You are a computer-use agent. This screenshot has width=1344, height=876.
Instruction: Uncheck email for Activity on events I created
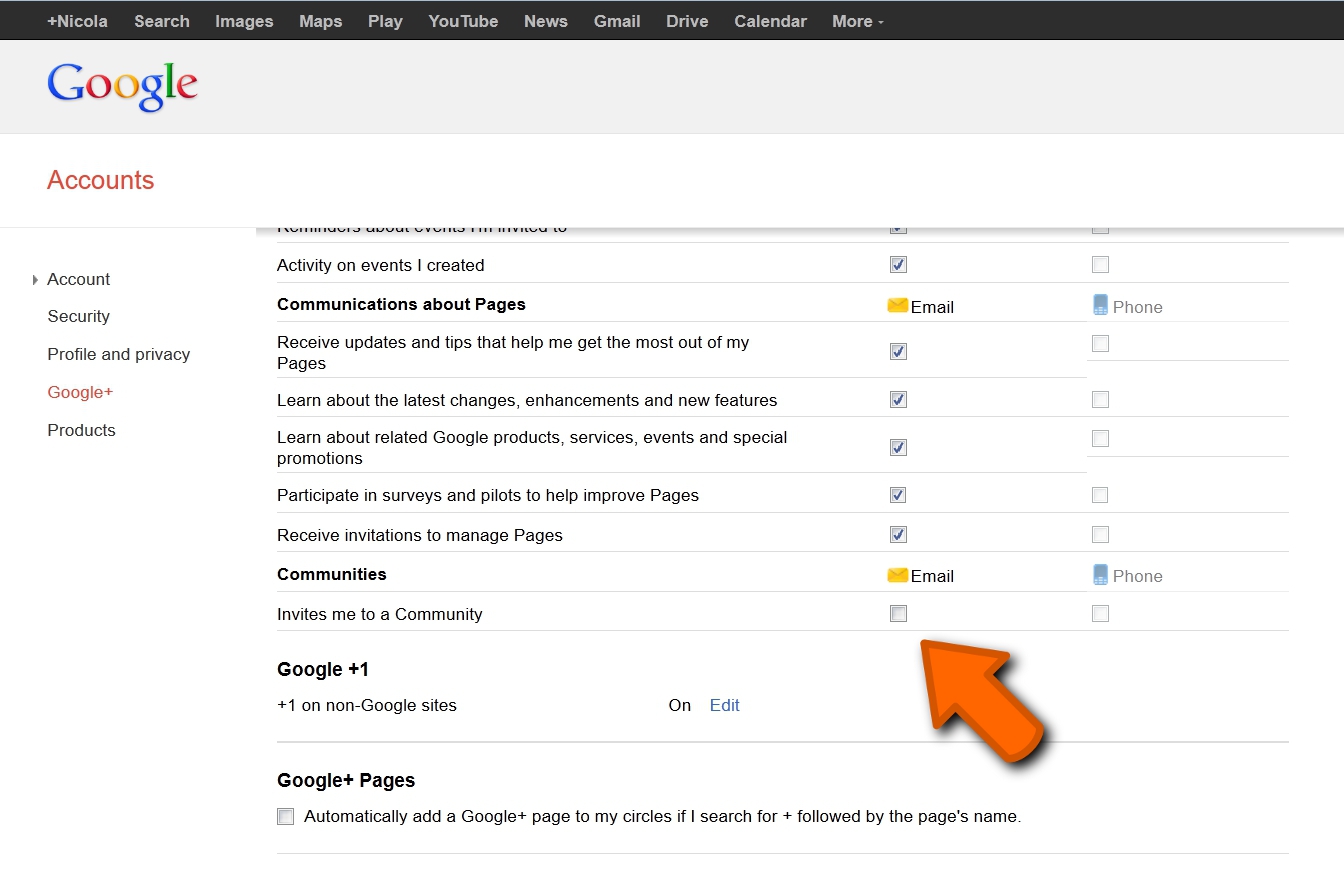pyautogui.click(x=898, y=265)
